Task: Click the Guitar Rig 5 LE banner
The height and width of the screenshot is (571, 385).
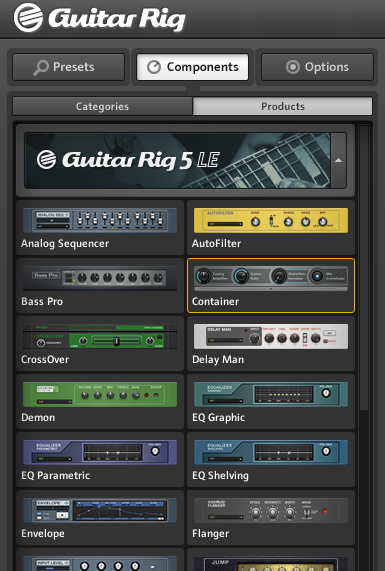Action: (x=178, y=161)
